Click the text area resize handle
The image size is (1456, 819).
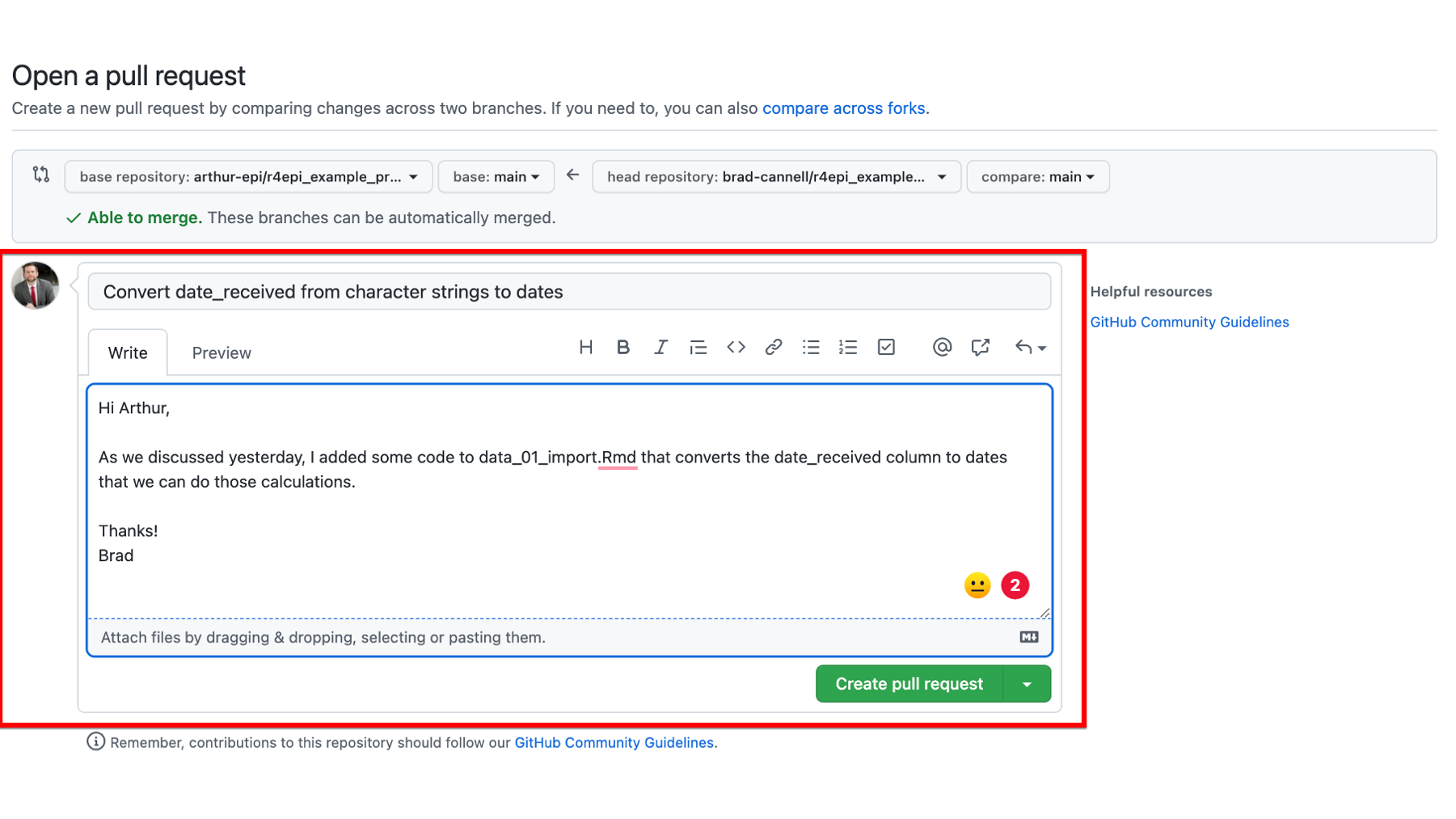[1045, 613]
